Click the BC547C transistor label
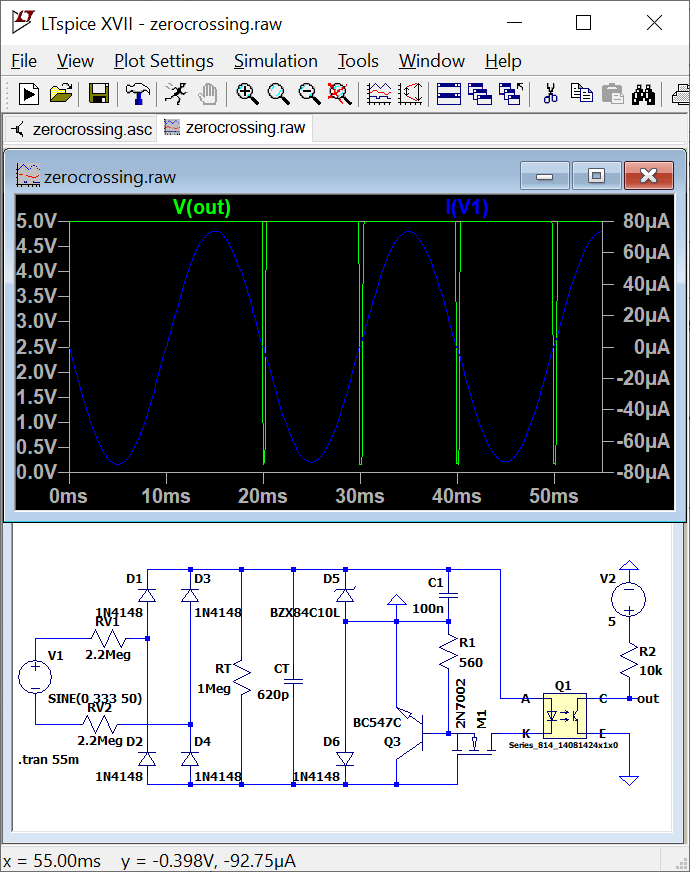The width and height of the screenshot is (690, 872). [x=377, y=722]
